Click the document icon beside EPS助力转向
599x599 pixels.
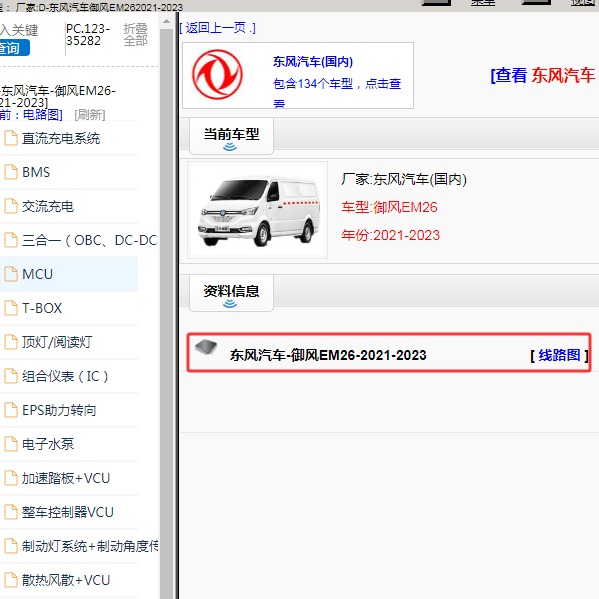11,410
